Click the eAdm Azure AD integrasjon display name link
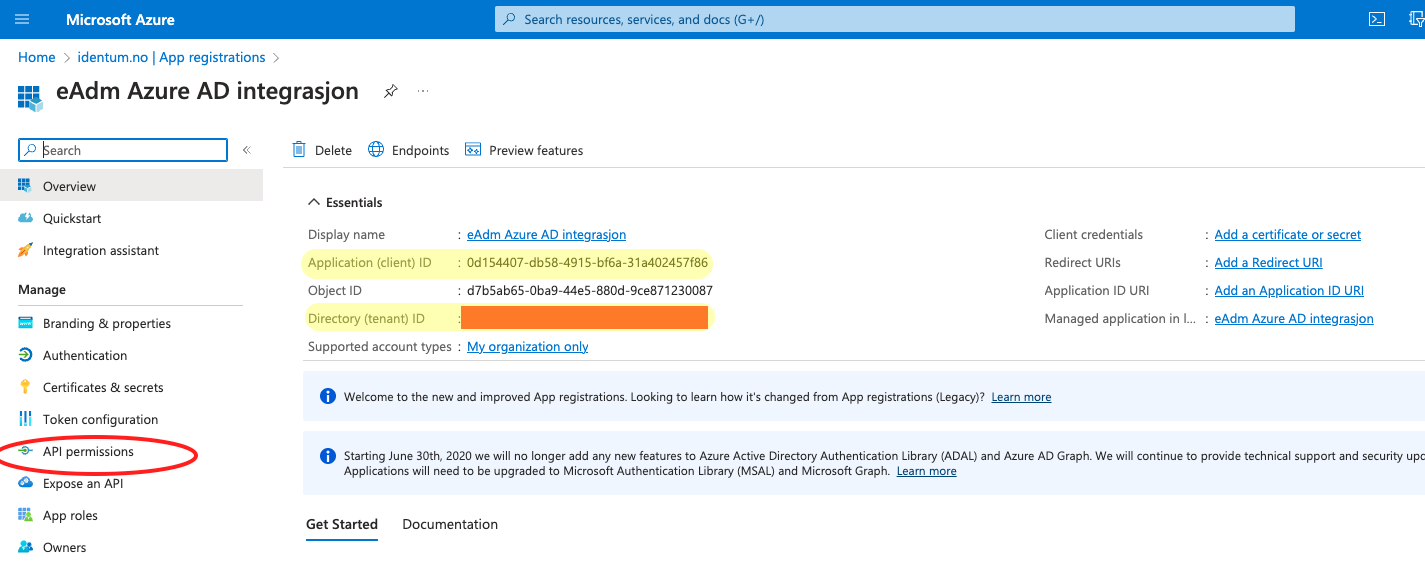This screenshot has height=562, width=1425. (546, 234)
